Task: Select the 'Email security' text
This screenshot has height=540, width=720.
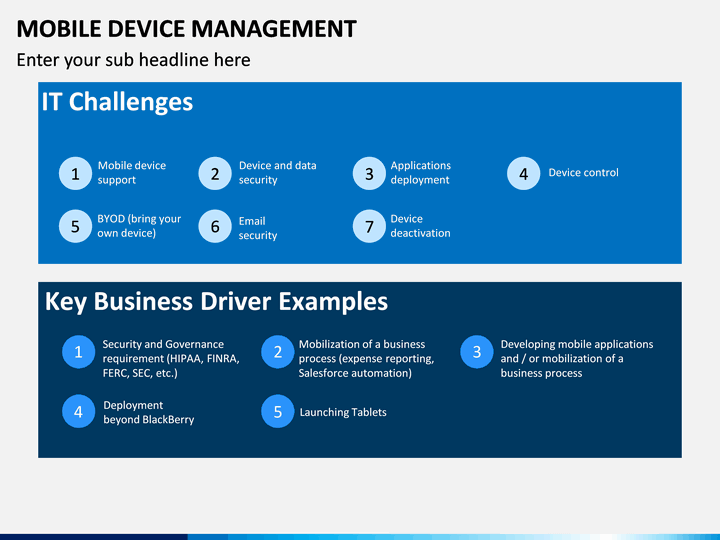Action: click(x=258, y=228)
